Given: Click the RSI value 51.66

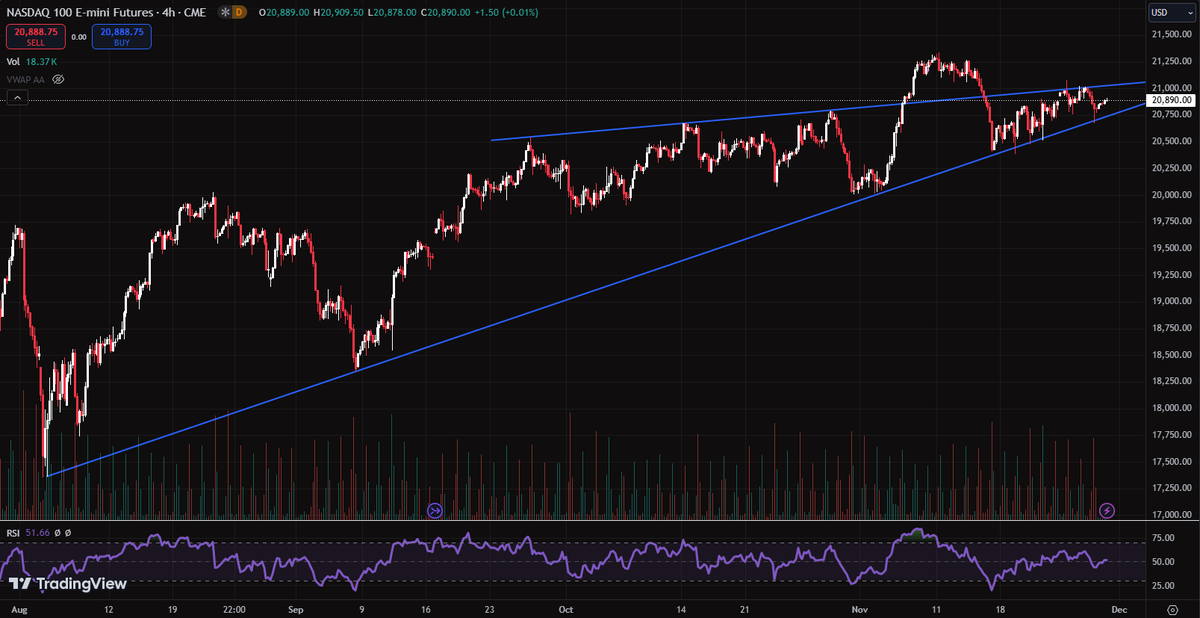Looking at the screenshot, I should point(36,533).
